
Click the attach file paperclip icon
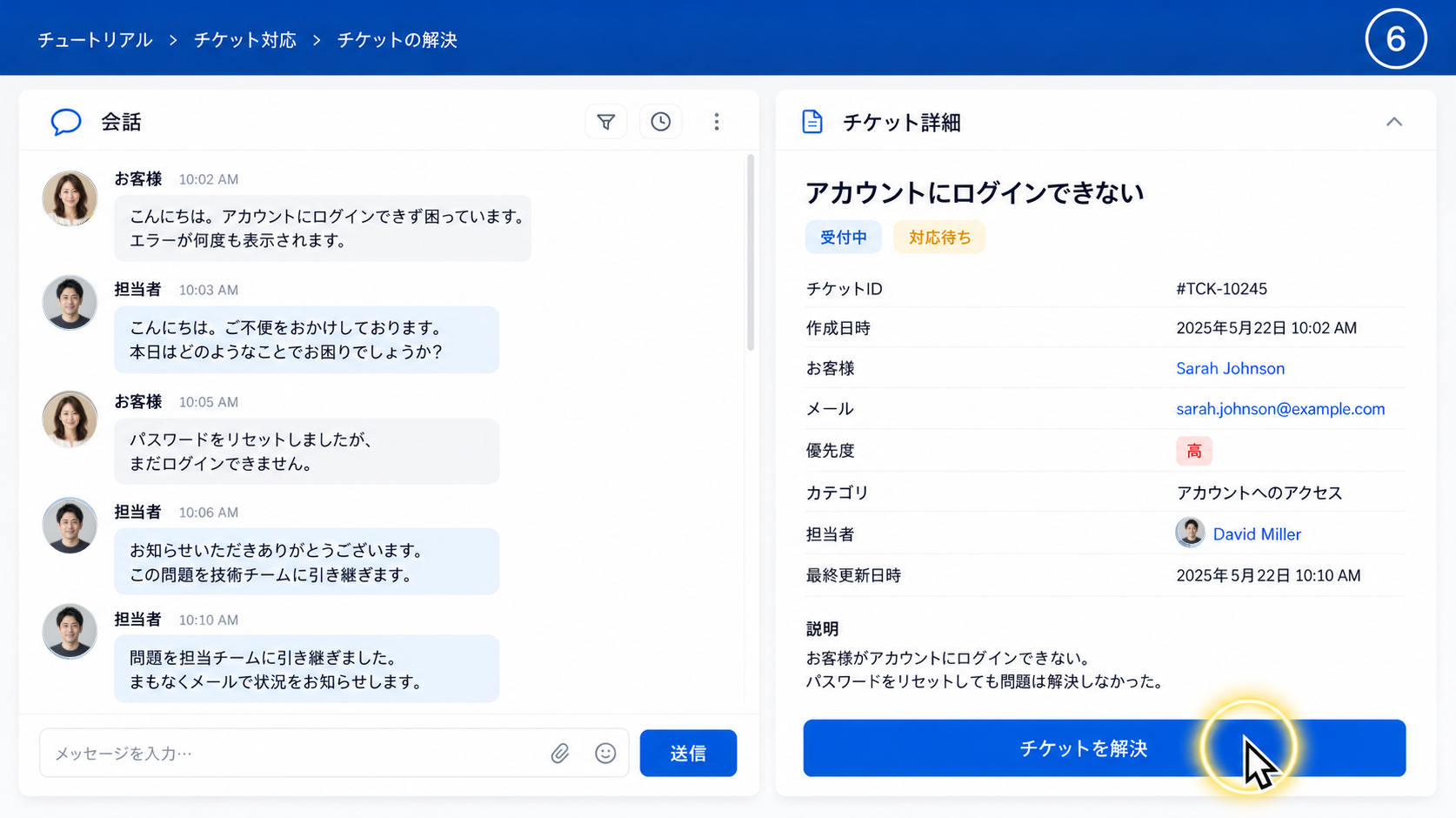coord(560,753)
